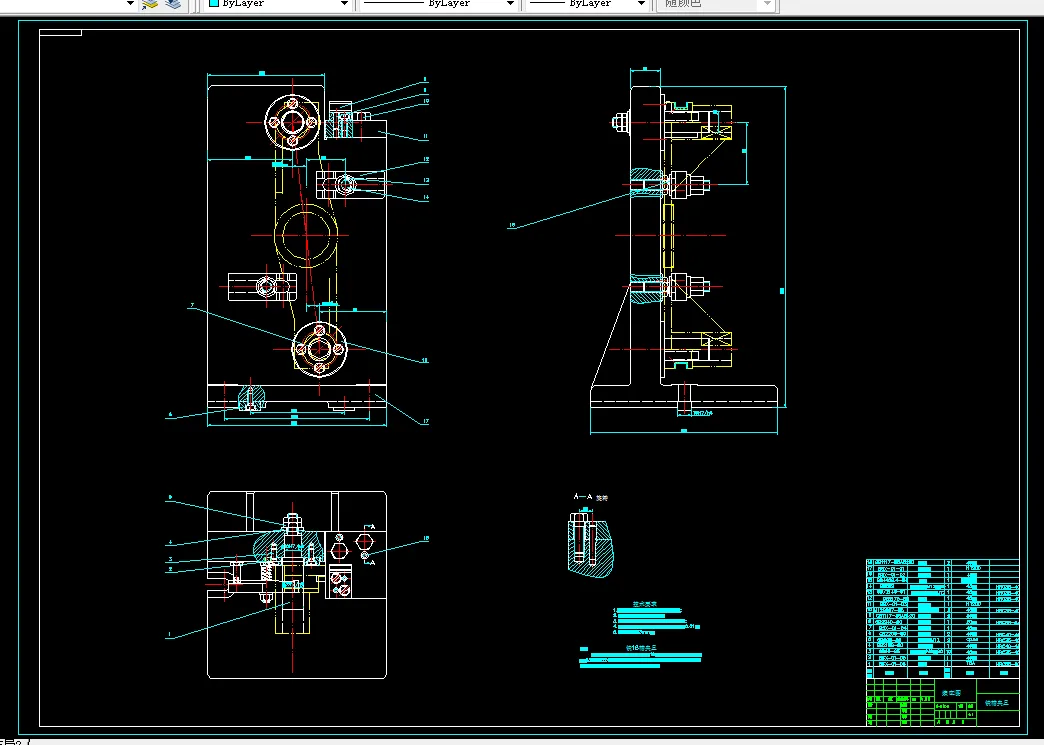
Task: Click the Layer Previous icon
Action: pyautogui.click(x=172, y=4)
